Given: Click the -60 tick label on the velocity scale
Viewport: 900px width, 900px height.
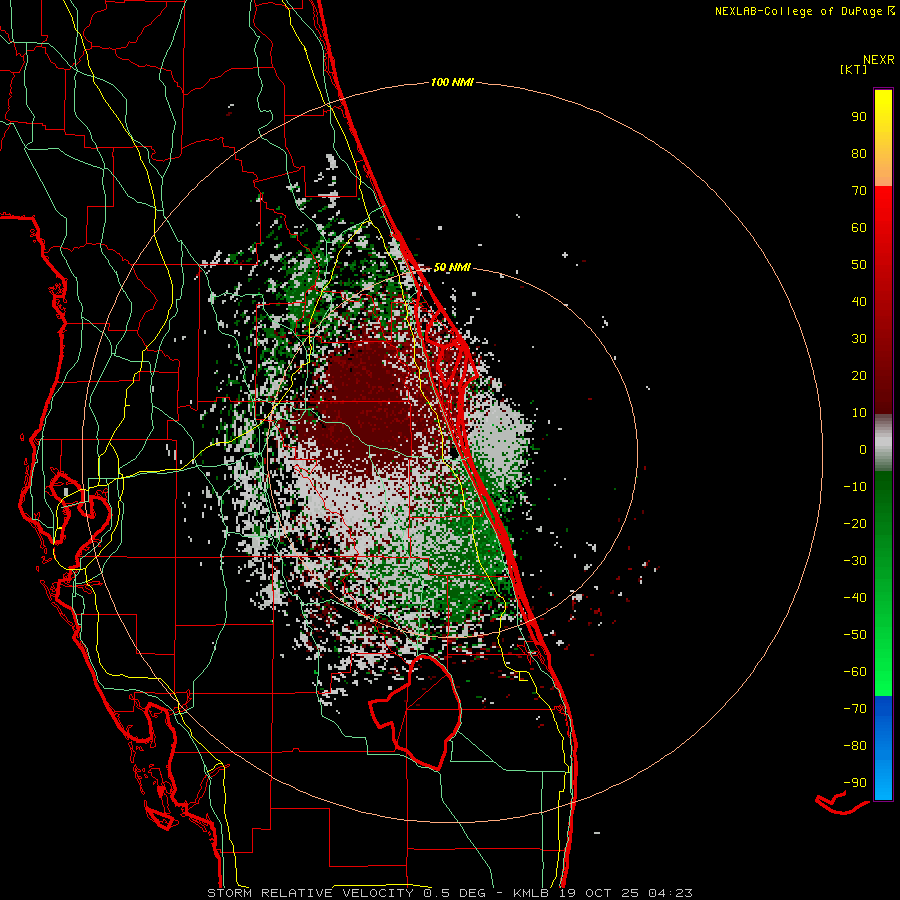Looking at the screenshot, I should (855, 672).
